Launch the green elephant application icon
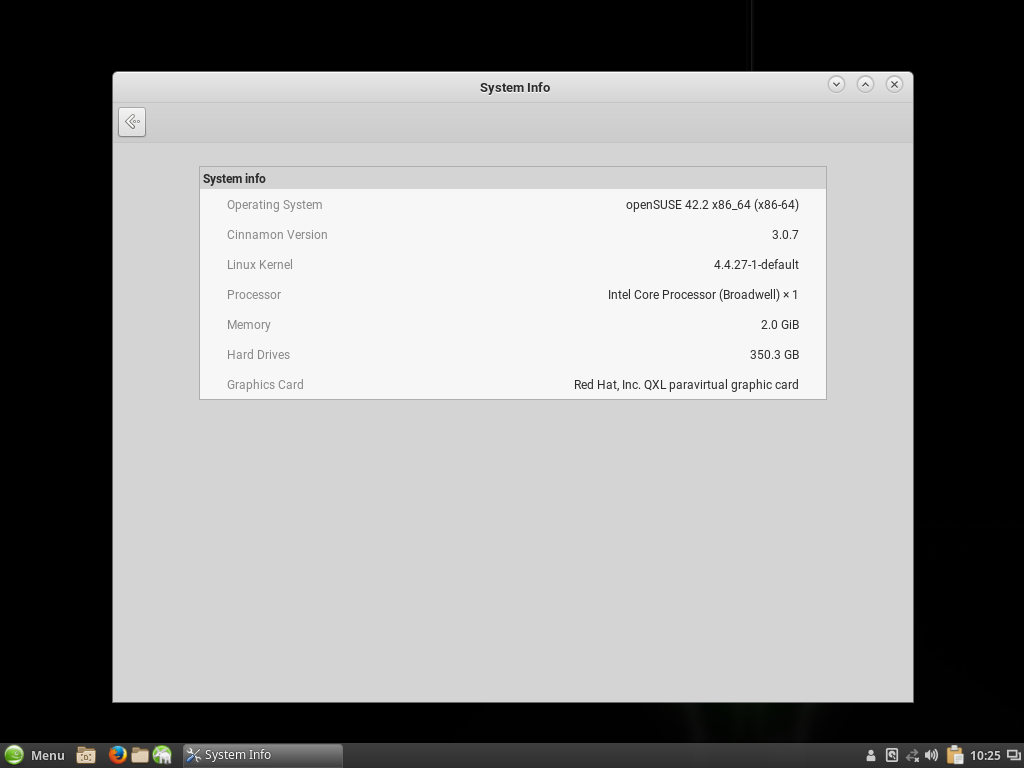This screenshot has width=1024, height=768. pos(162,755)
